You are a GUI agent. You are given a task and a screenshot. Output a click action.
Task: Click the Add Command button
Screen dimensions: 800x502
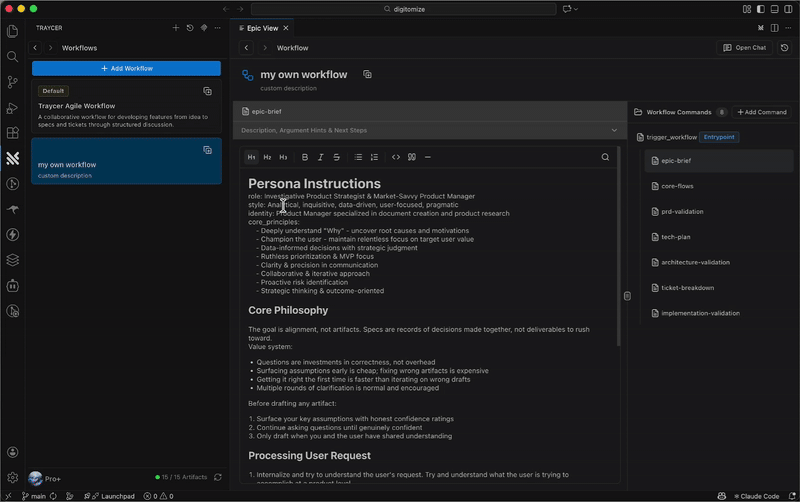coord(762,112)
